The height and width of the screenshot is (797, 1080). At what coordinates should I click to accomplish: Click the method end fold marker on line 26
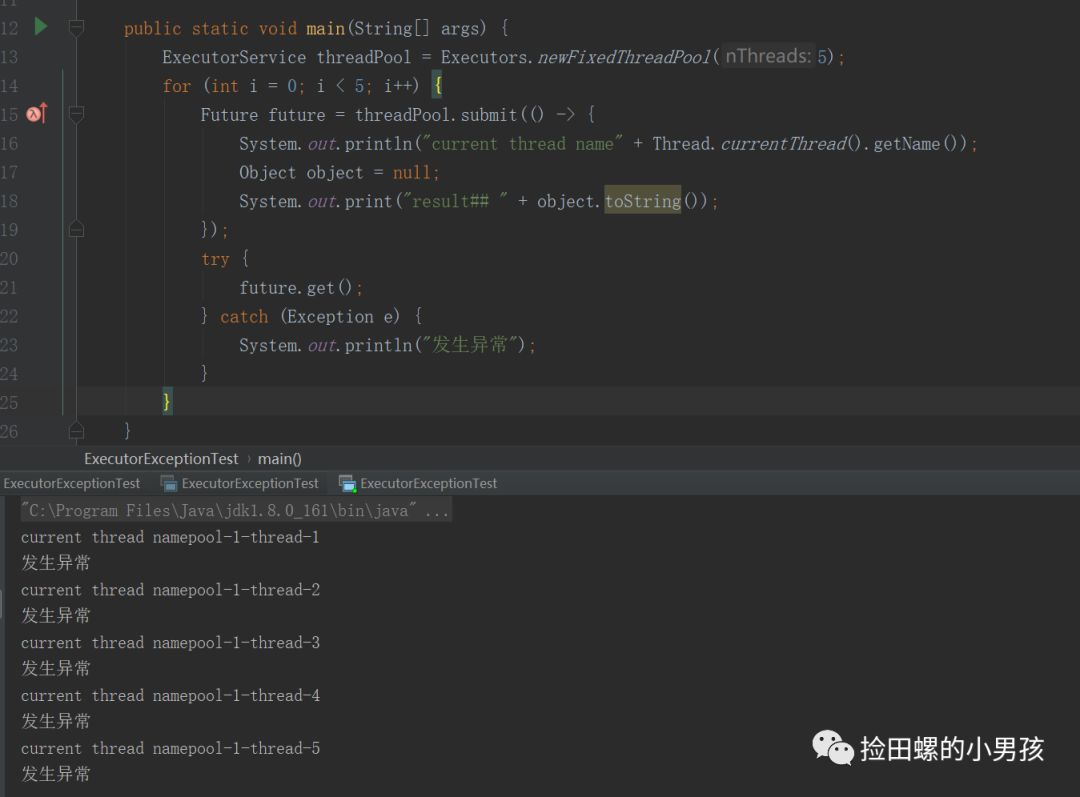[76, 431]
